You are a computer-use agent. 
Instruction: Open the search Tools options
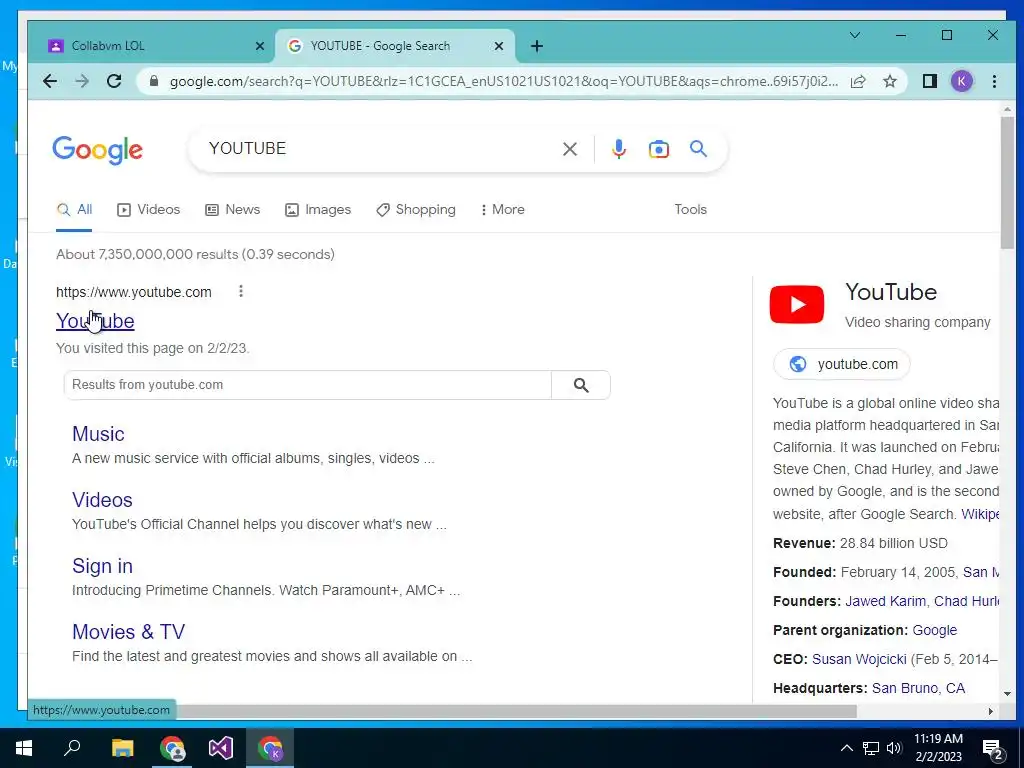690,210
